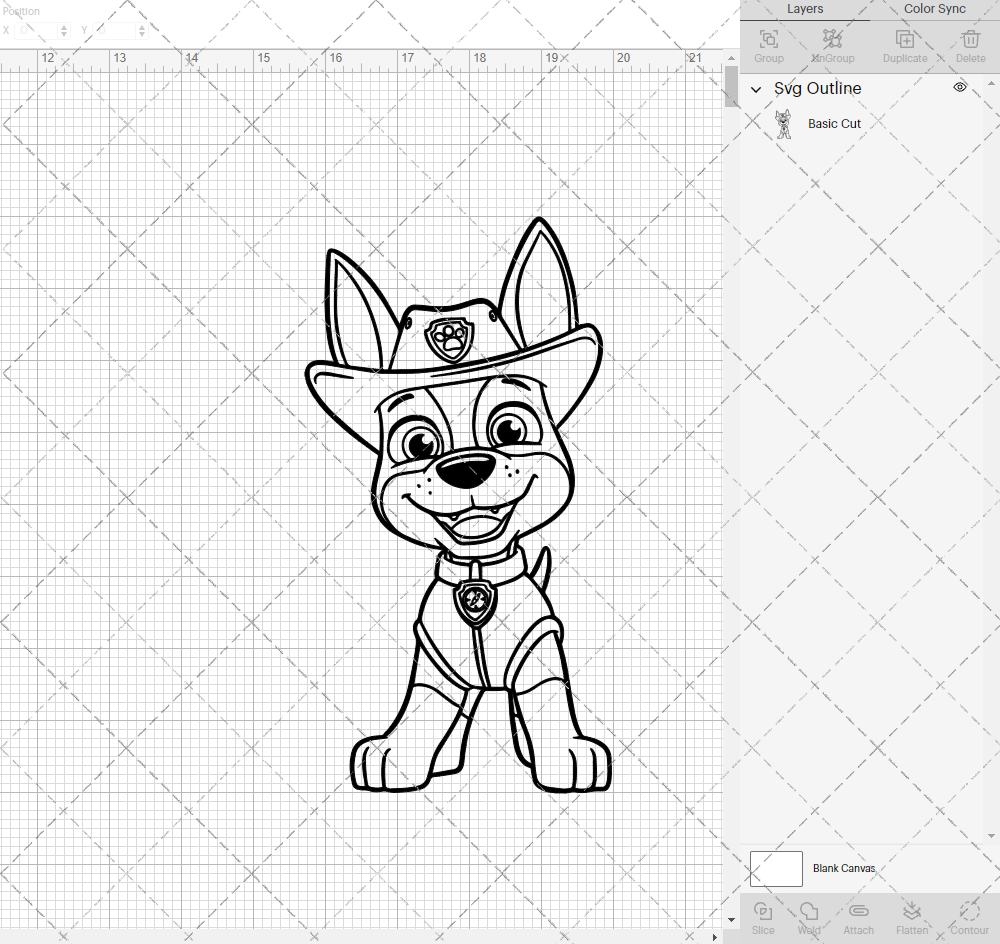This screenshot has height=944, width=1000.
Task: Click the Weld tool icon
Action: [x=809, y=910]
